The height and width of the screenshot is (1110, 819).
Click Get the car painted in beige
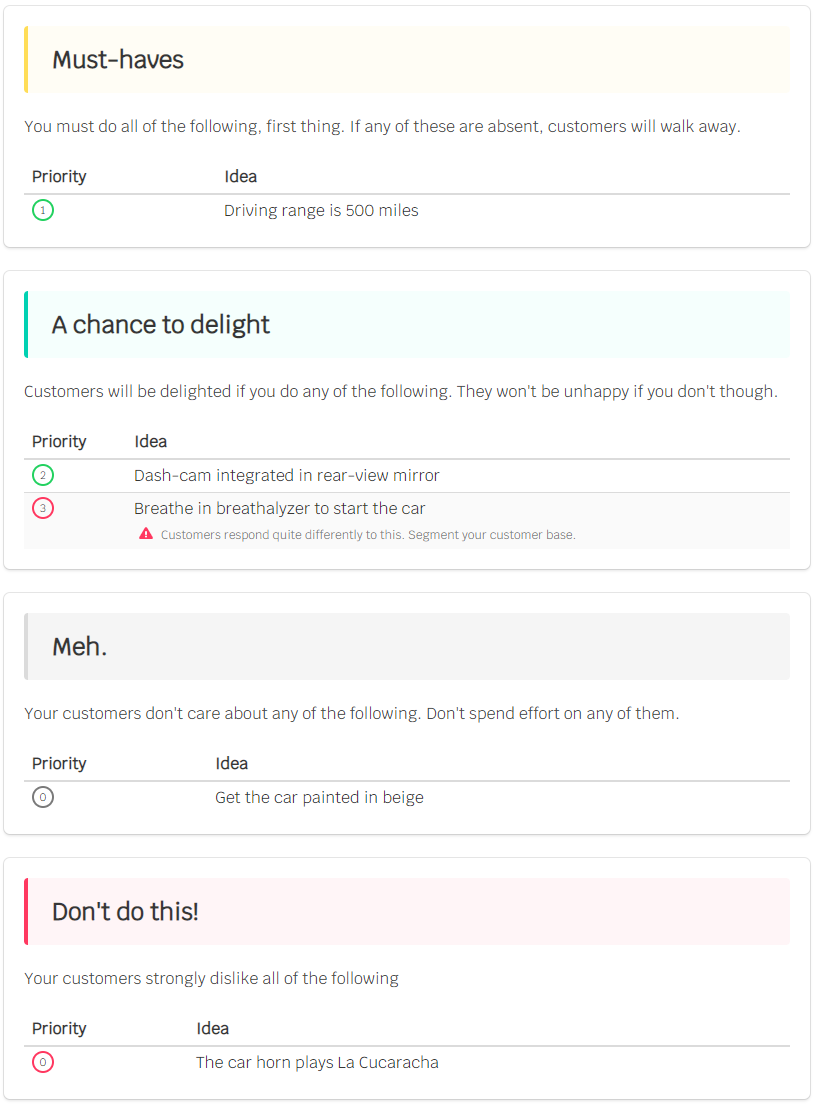click(x=319, y=797)
